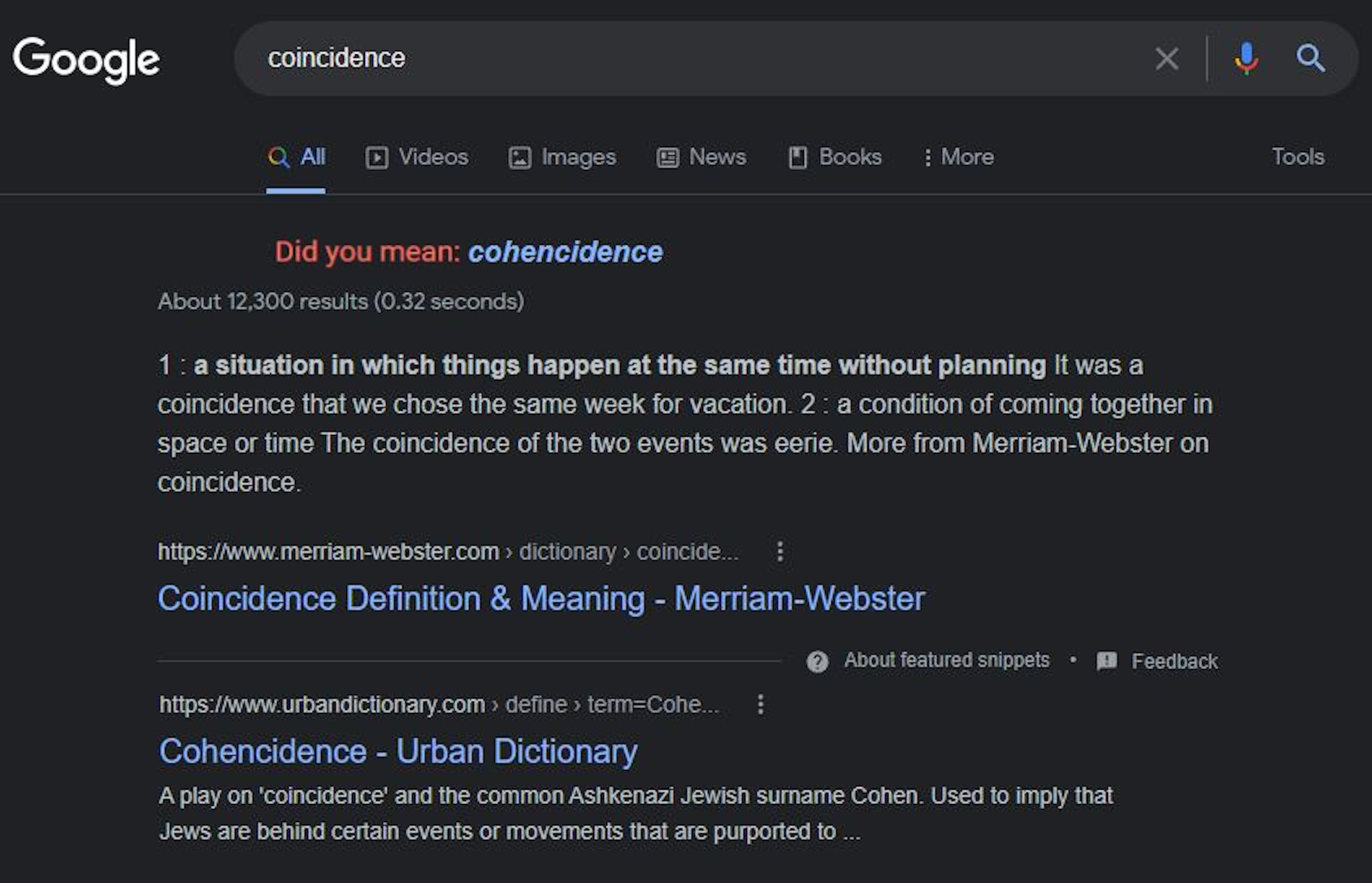The height and width of the screenshot is (883, 1372).
Task: Click inside the search field containing 'coincidence'
Action: tap(686, 58)
